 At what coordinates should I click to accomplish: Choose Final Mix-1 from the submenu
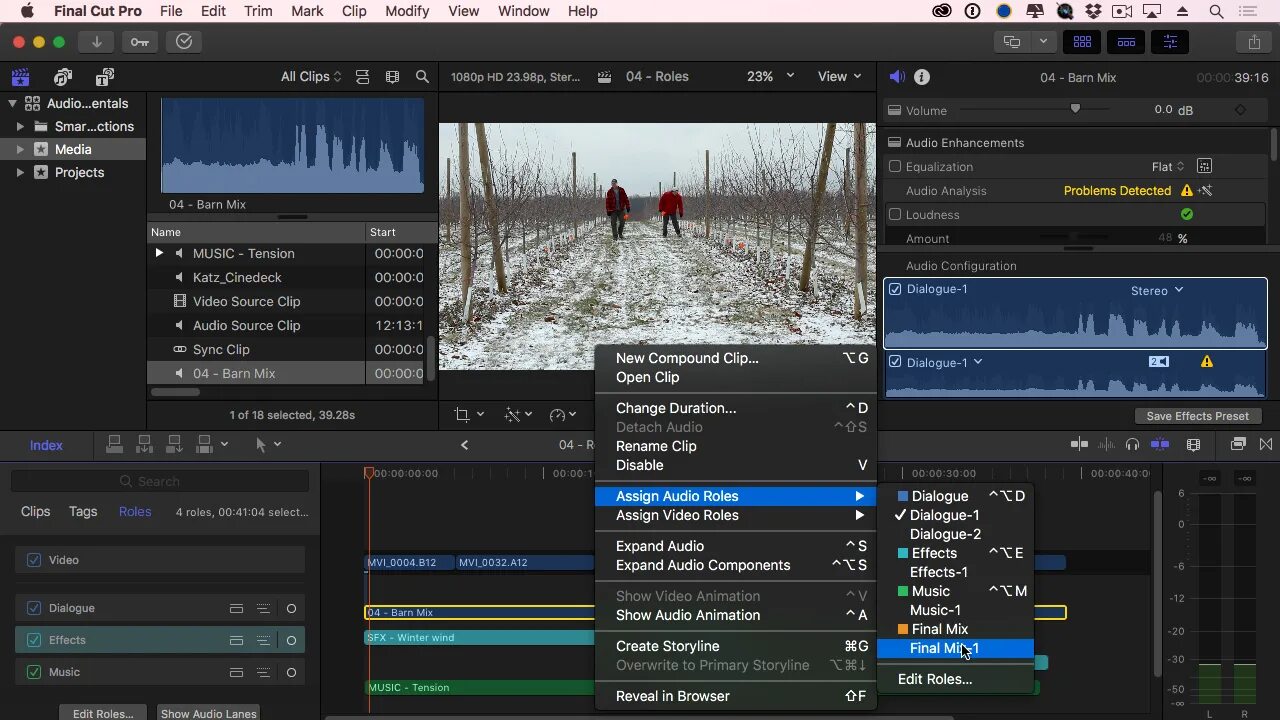click(x=955, y=648)
